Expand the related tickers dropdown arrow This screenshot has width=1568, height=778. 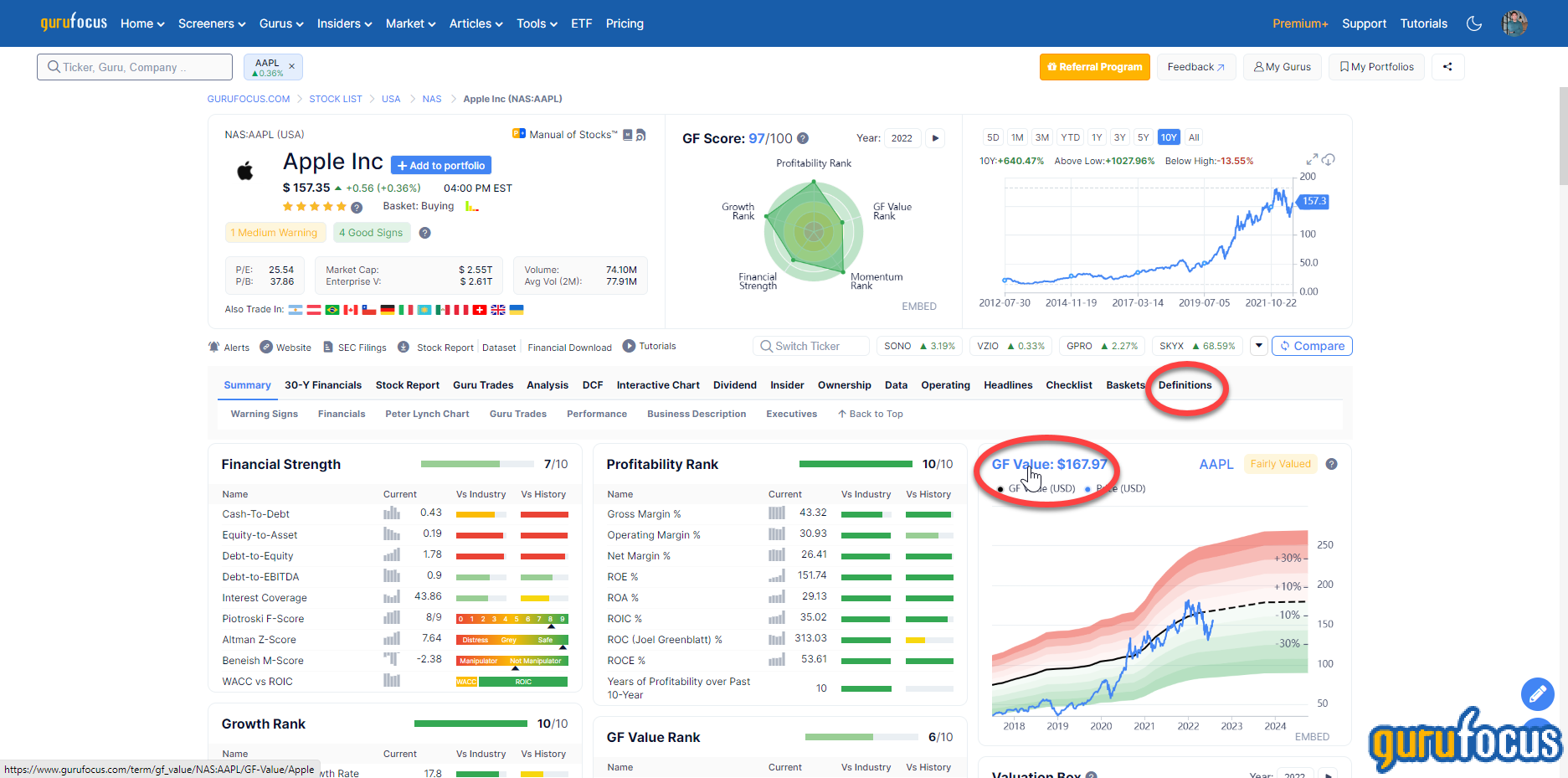[x=1259, y=346]
